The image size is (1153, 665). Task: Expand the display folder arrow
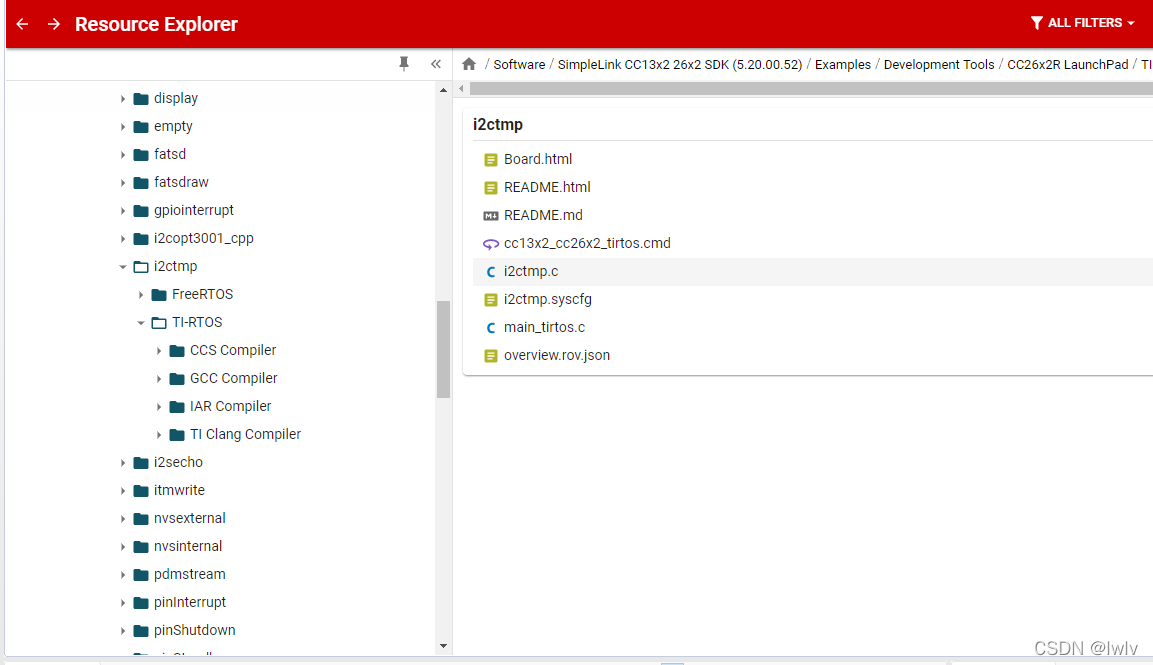[x=123, y=99]
